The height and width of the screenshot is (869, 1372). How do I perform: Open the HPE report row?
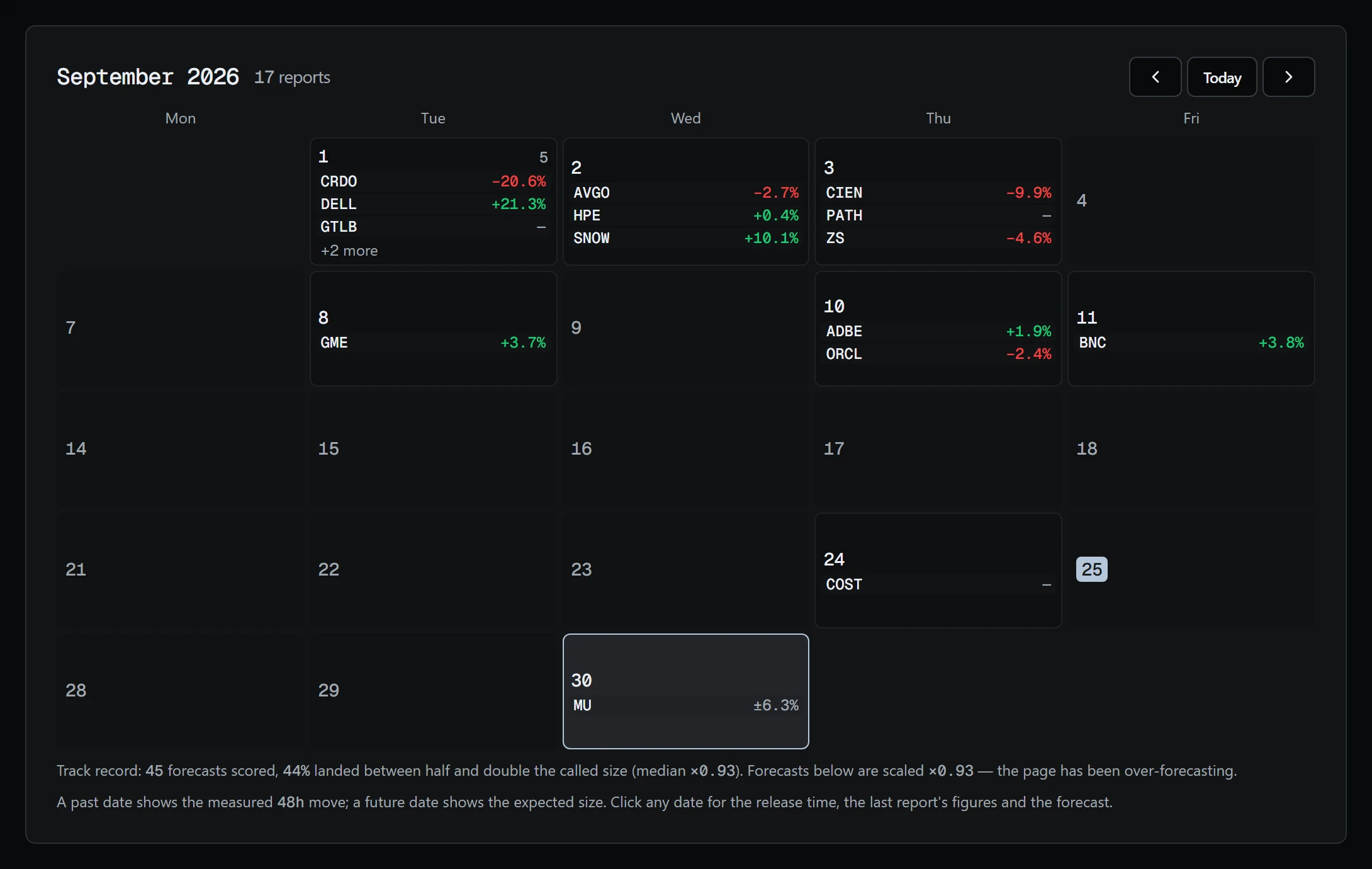click(x=685, y=215)
